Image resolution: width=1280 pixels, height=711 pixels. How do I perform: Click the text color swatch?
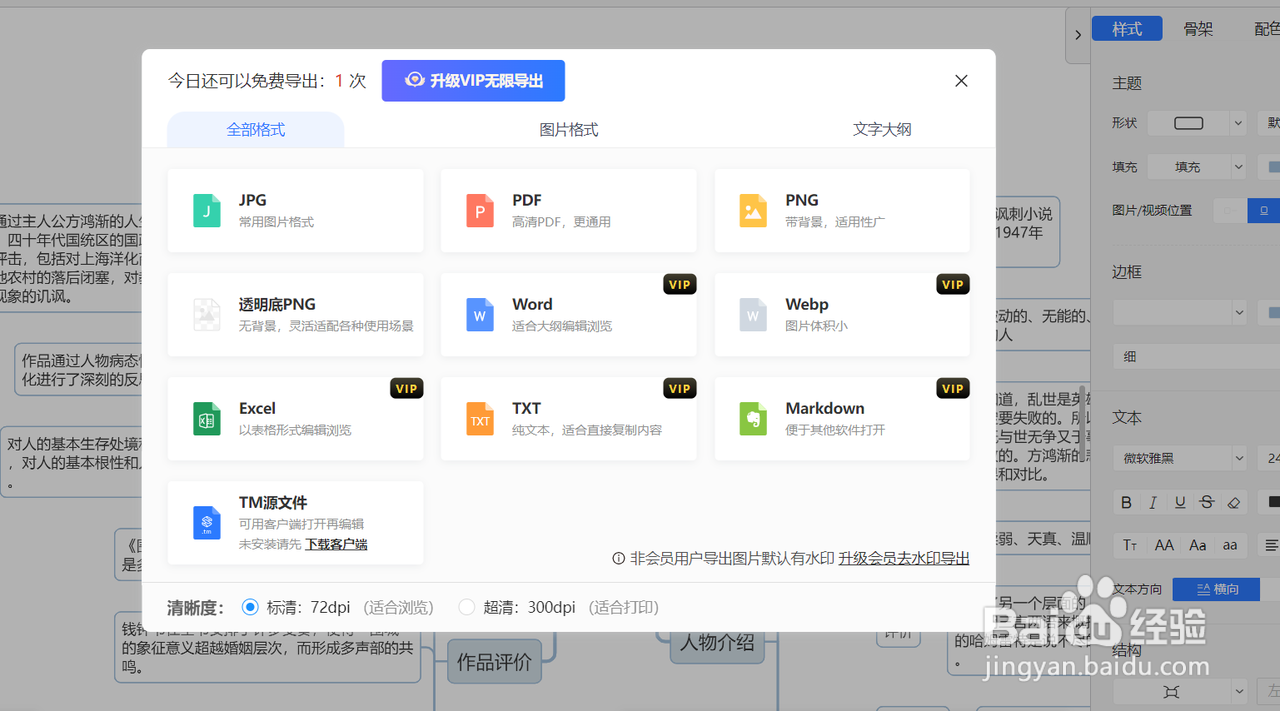[x=1273, y=502]
